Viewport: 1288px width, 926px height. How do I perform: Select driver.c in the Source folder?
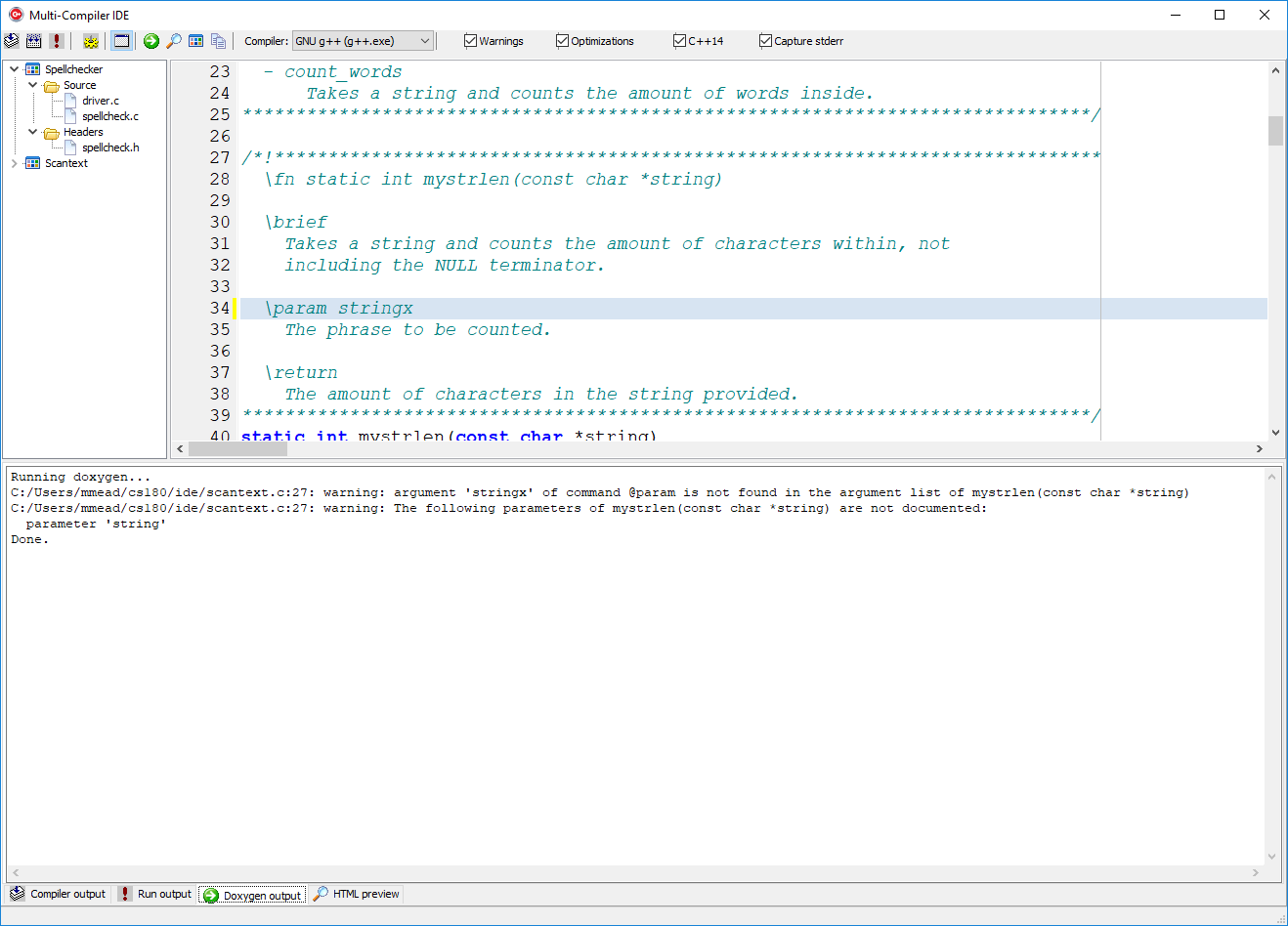pos(101,101)
